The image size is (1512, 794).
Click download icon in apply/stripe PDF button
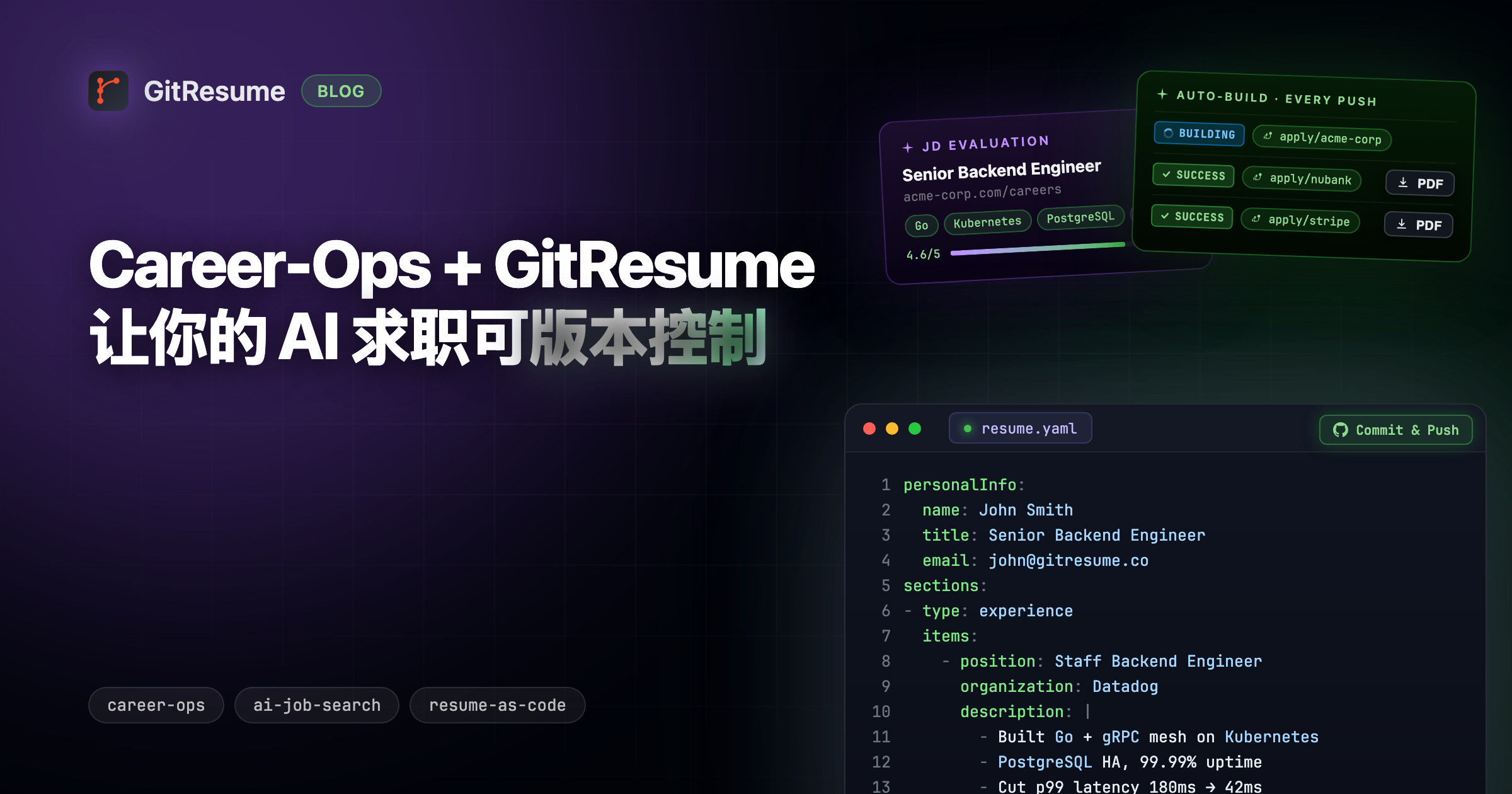point(1402,224)
